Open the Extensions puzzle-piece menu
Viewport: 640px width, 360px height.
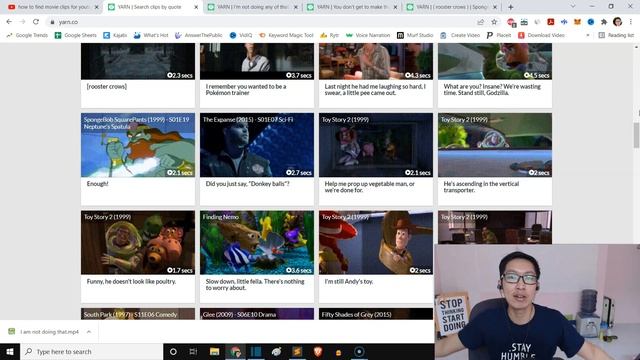click(x=604, y=22)
